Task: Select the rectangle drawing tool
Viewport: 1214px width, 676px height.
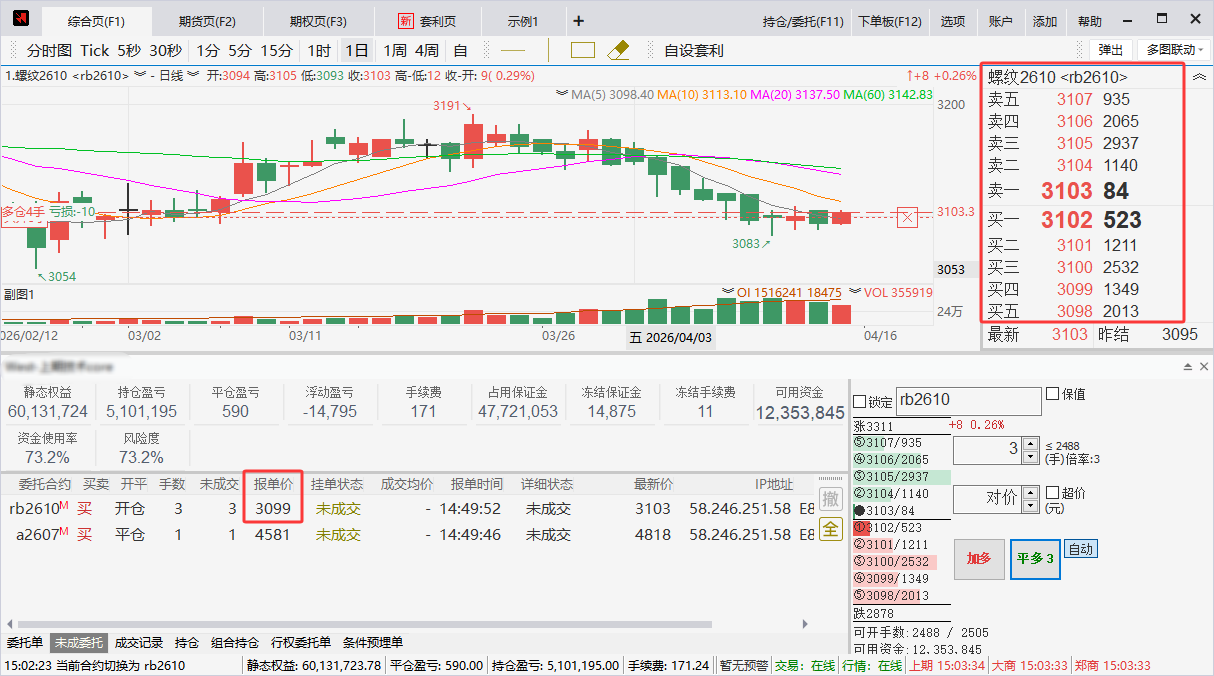Action: point(583,50)
